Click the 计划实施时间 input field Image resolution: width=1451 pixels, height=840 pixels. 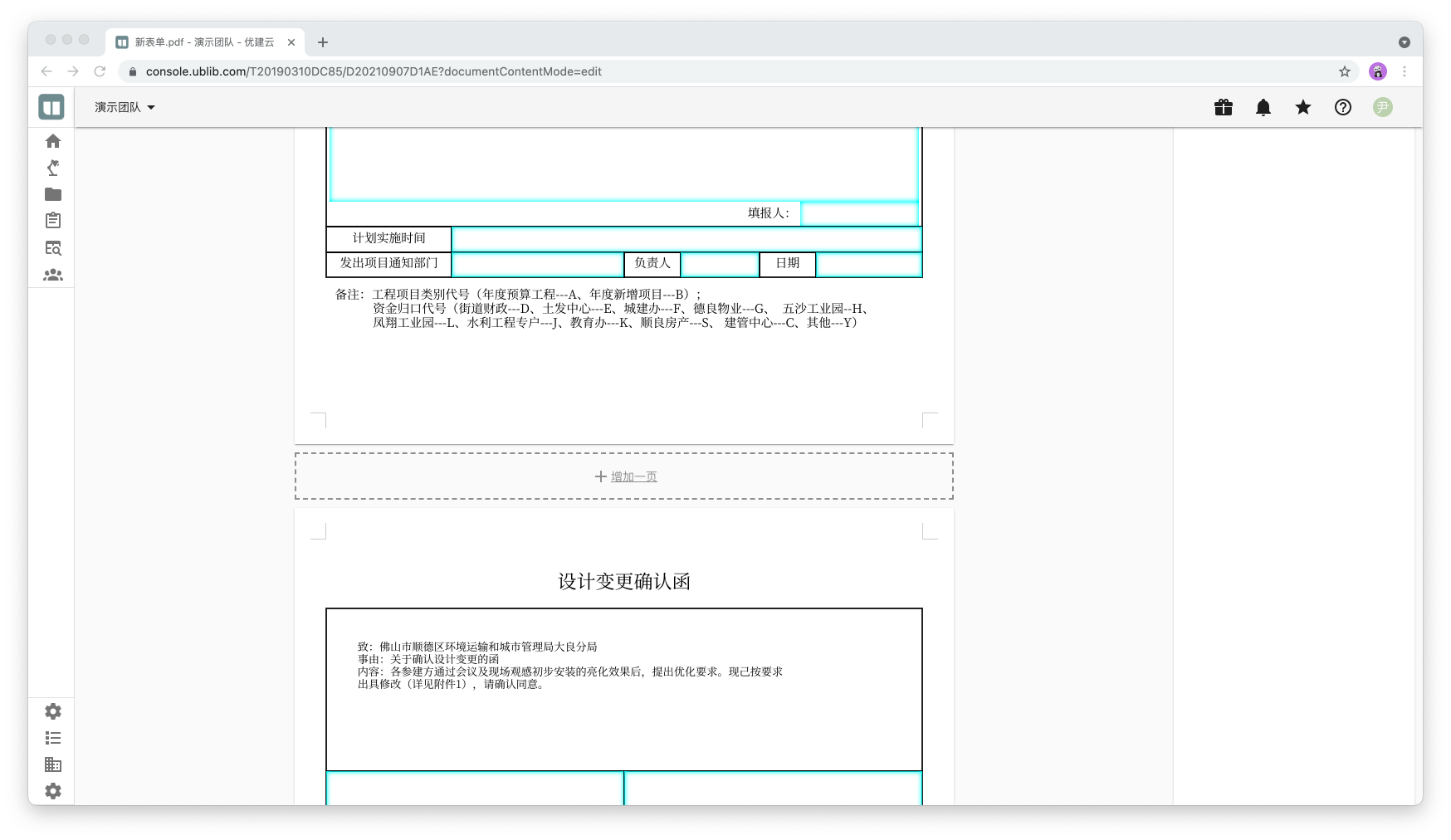686,239
